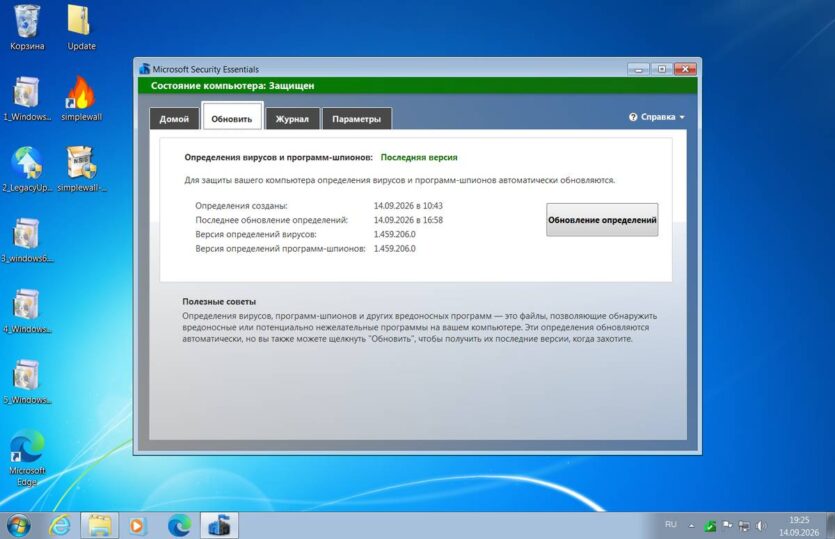
Task: Open the Журнал tab
Action: pos(292,119)
